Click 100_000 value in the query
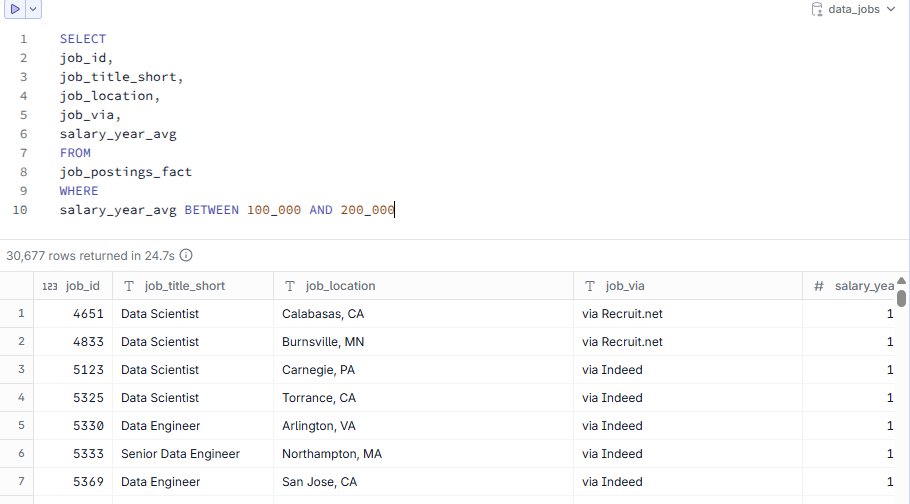910x504 pixels. coord(274,210)
